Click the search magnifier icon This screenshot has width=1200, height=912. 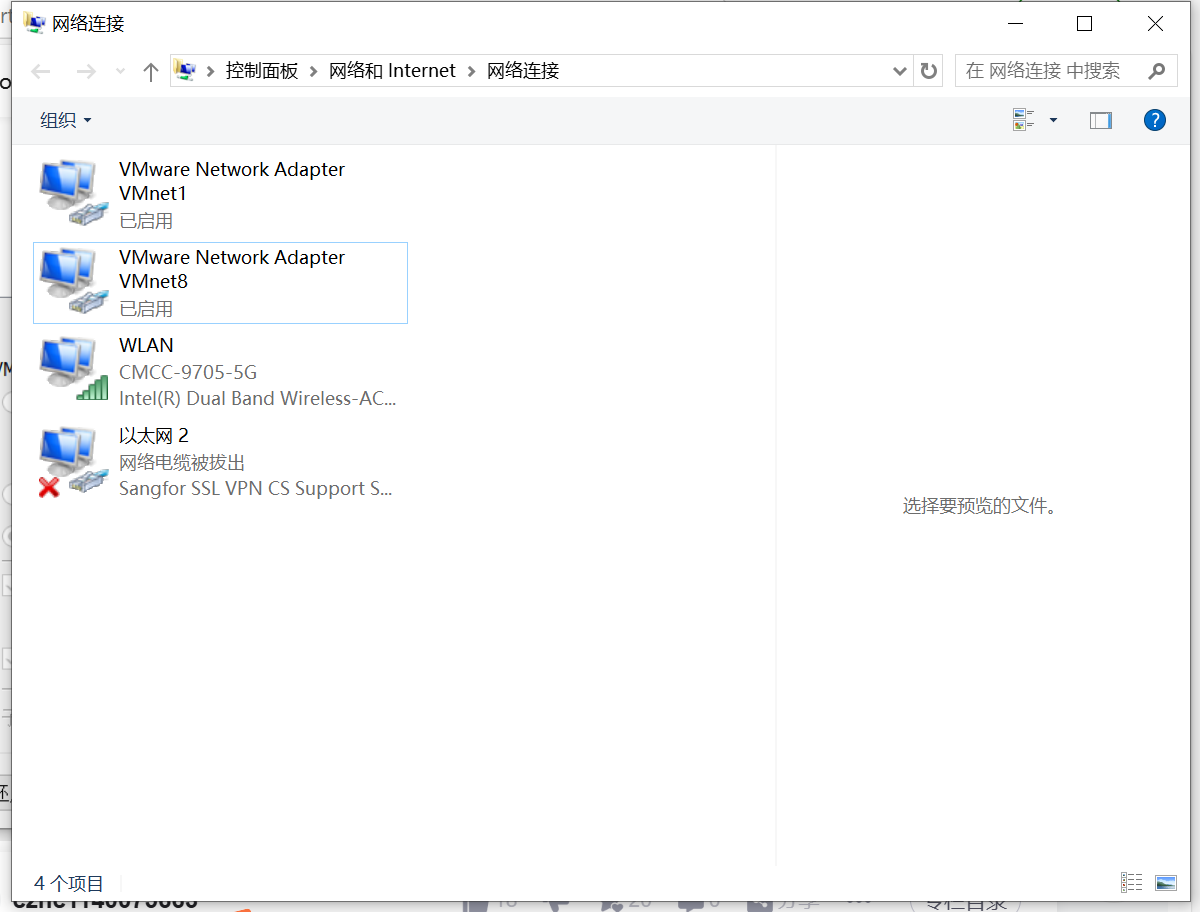(x=1157, y=71)
